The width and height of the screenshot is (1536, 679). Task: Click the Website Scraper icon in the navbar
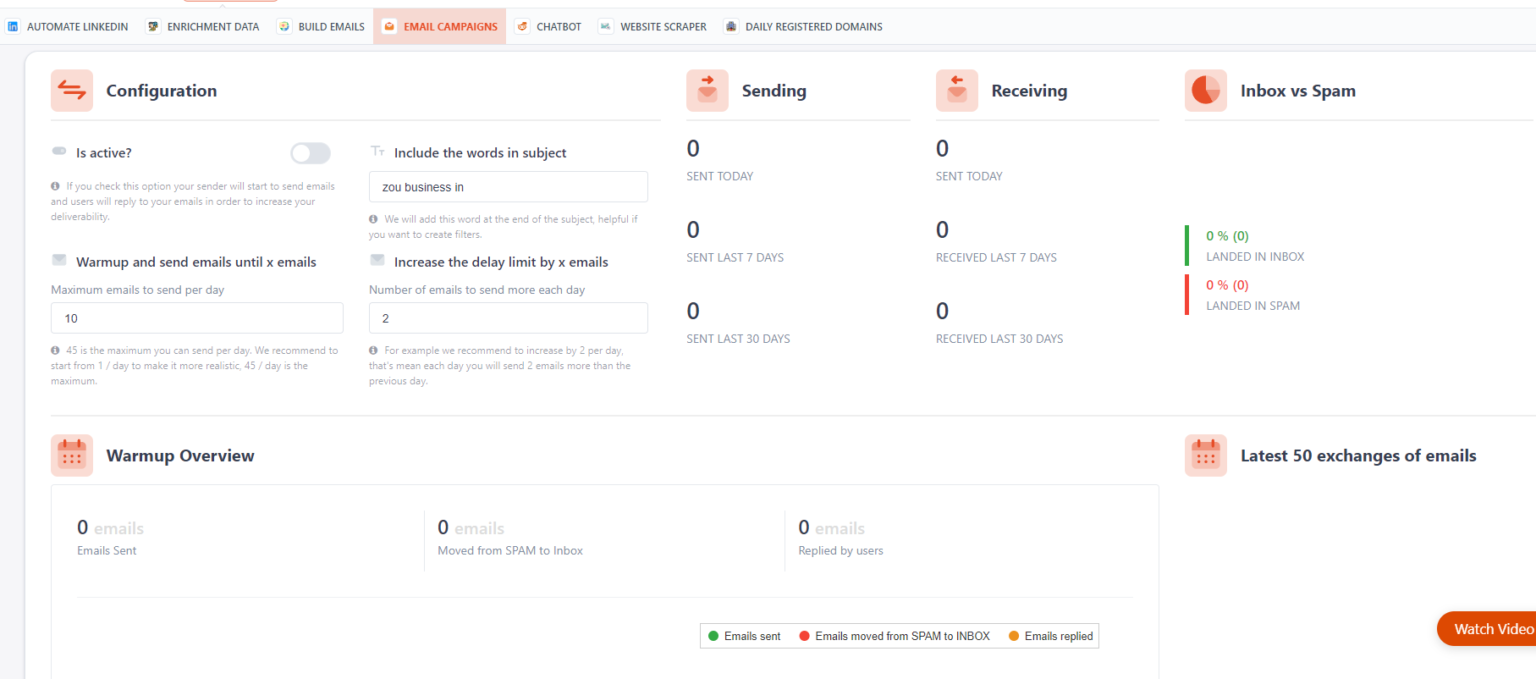point(606,26)
